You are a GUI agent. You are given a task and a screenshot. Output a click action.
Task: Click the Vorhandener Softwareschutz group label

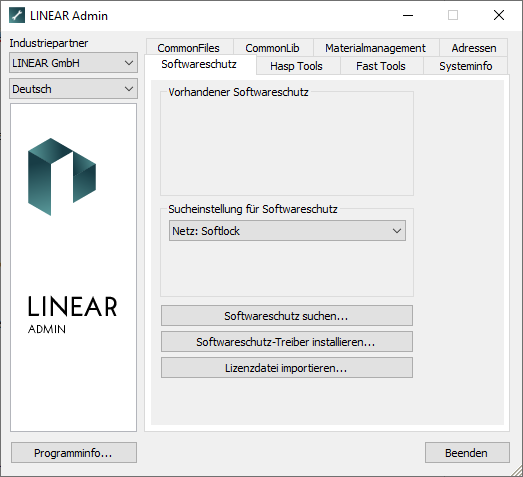tap(238, 92)
